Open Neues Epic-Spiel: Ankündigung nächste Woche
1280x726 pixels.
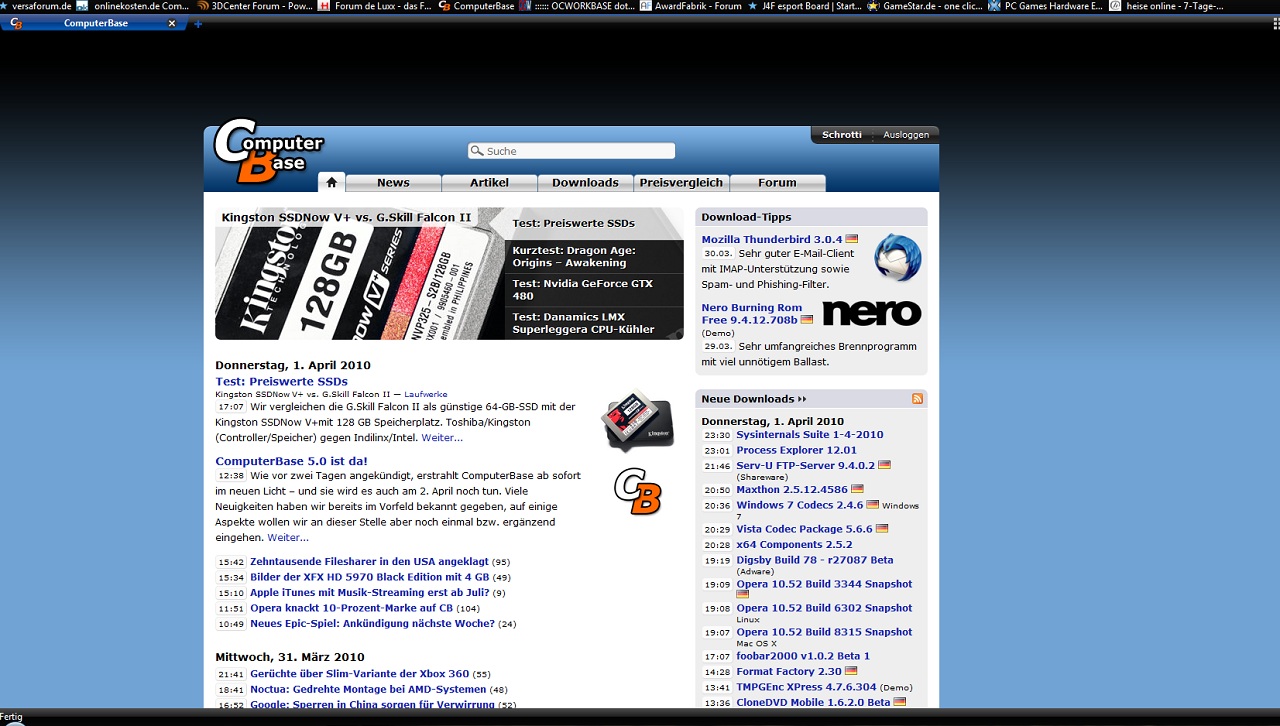(x=372, y=624)
